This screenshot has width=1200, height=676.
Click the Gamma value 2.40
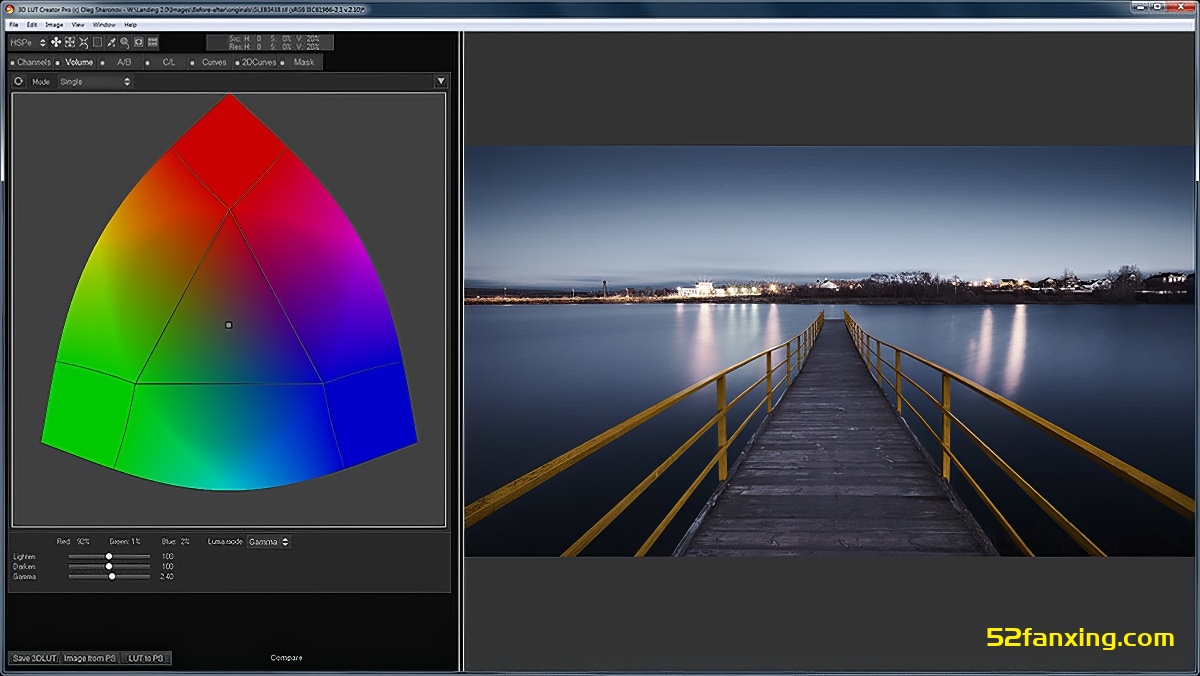pyautogui.click(x=167, y=576)
